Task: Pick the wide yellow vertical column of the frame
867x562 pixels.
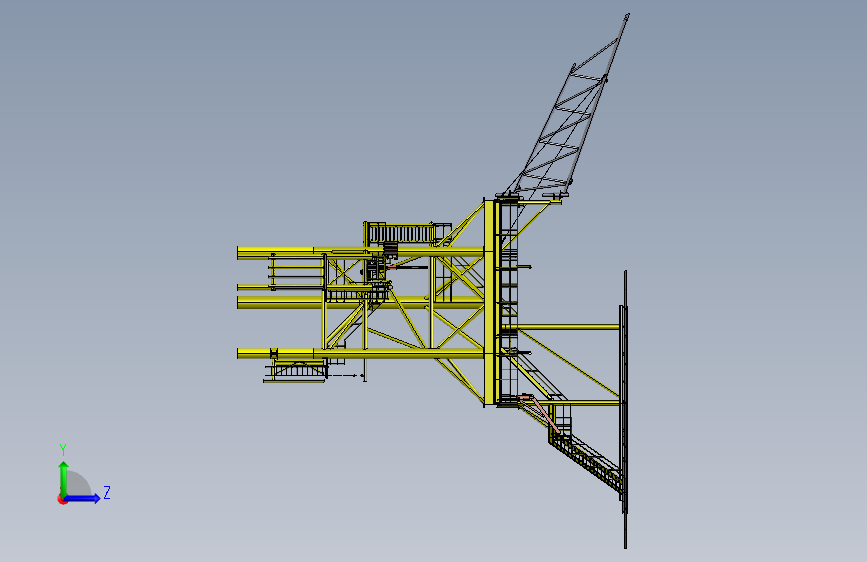Action: coord(489,302)
